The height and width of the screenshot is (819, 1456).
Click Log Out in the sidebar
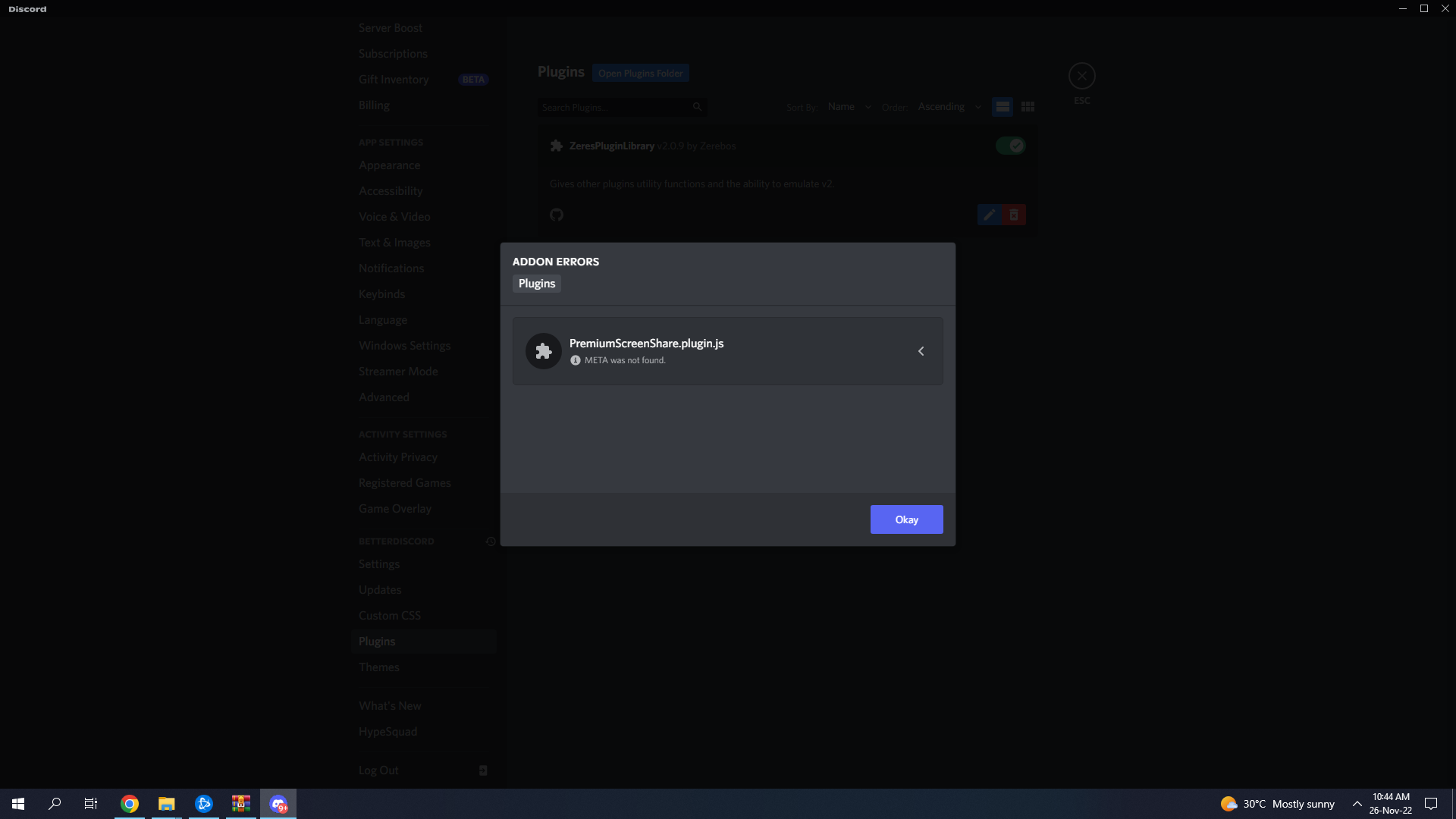tap(378, 770)
